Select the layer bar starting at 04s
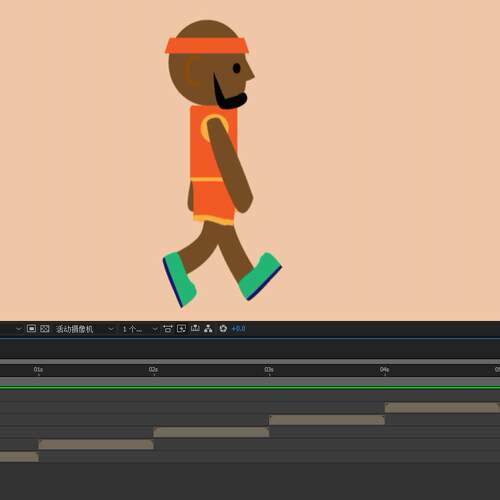The height and width of the screenshot is (500, 500). pos(442,408)
